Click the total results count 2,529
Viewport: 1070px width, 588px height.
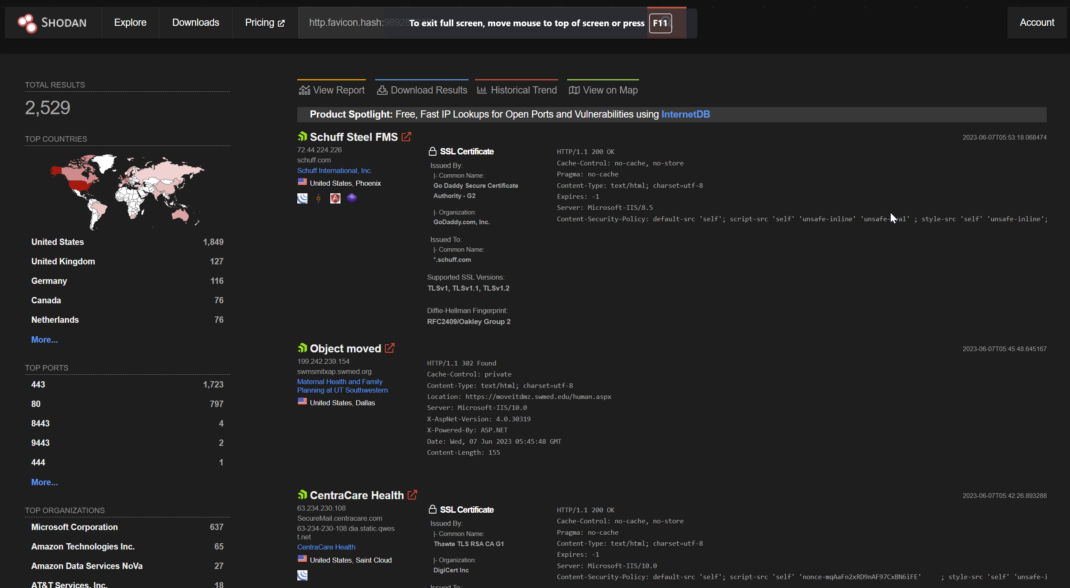point(48,108)
